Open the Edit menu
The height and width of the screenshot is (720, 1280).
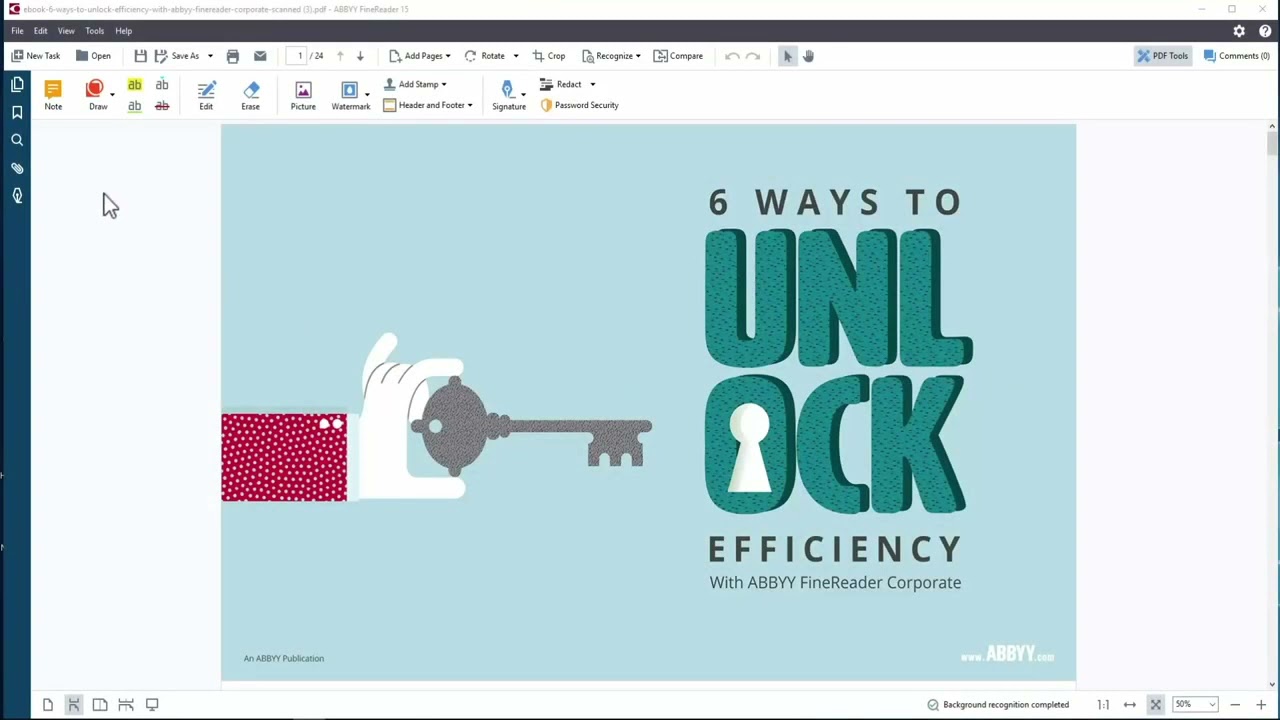point(41,31)
